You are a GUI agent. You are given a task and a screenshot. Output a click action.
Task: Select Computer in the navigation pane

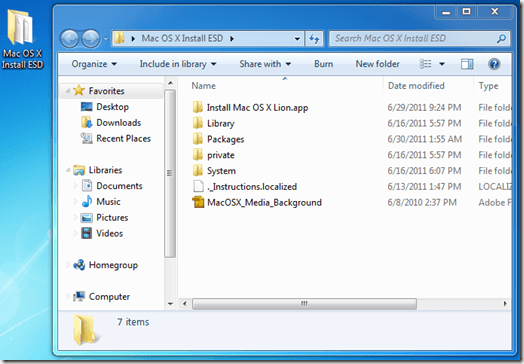(101, 296)
